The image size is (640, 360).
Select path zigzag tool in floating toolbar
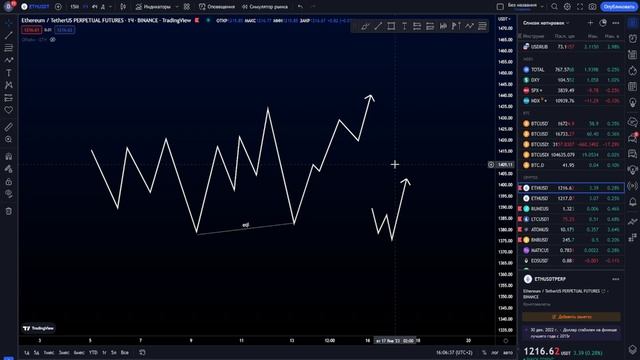click(x=469, y=26)
